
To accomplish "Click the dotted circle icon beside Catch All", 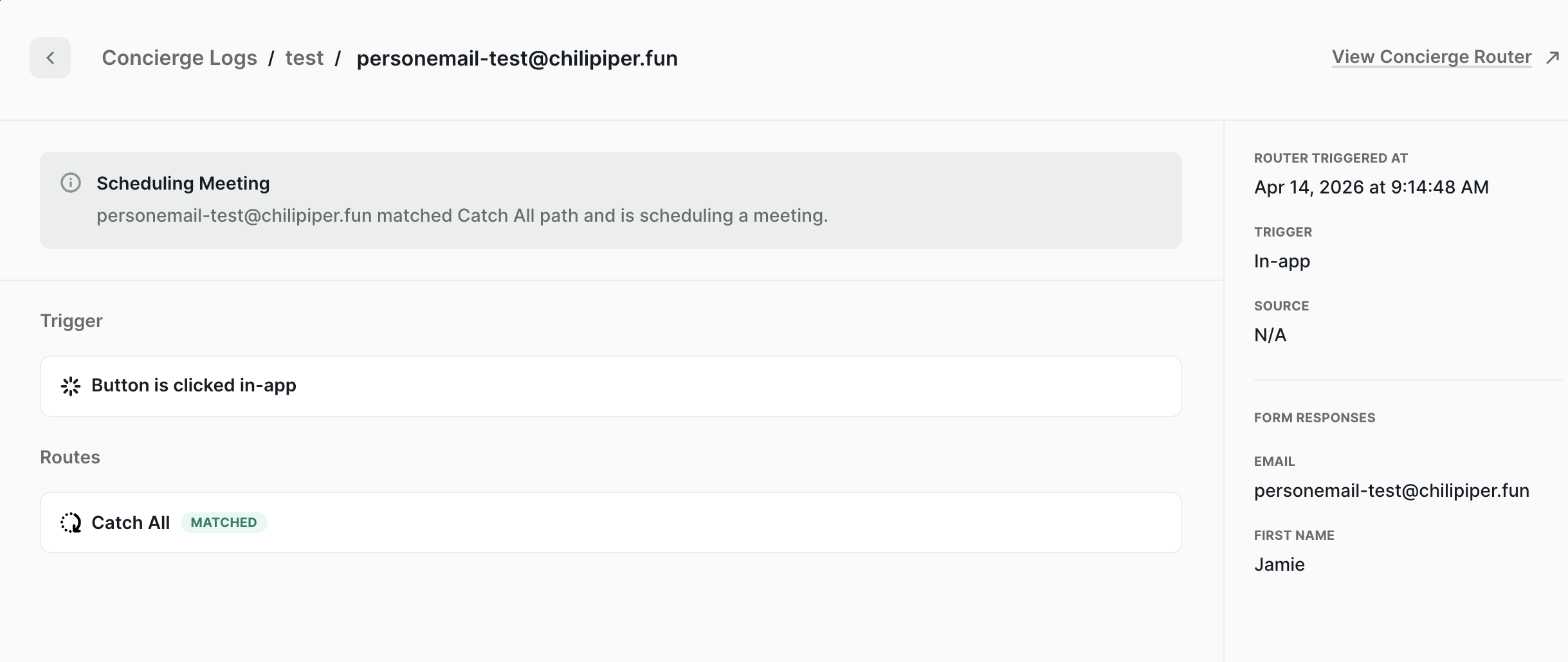I will click(71, 523).
